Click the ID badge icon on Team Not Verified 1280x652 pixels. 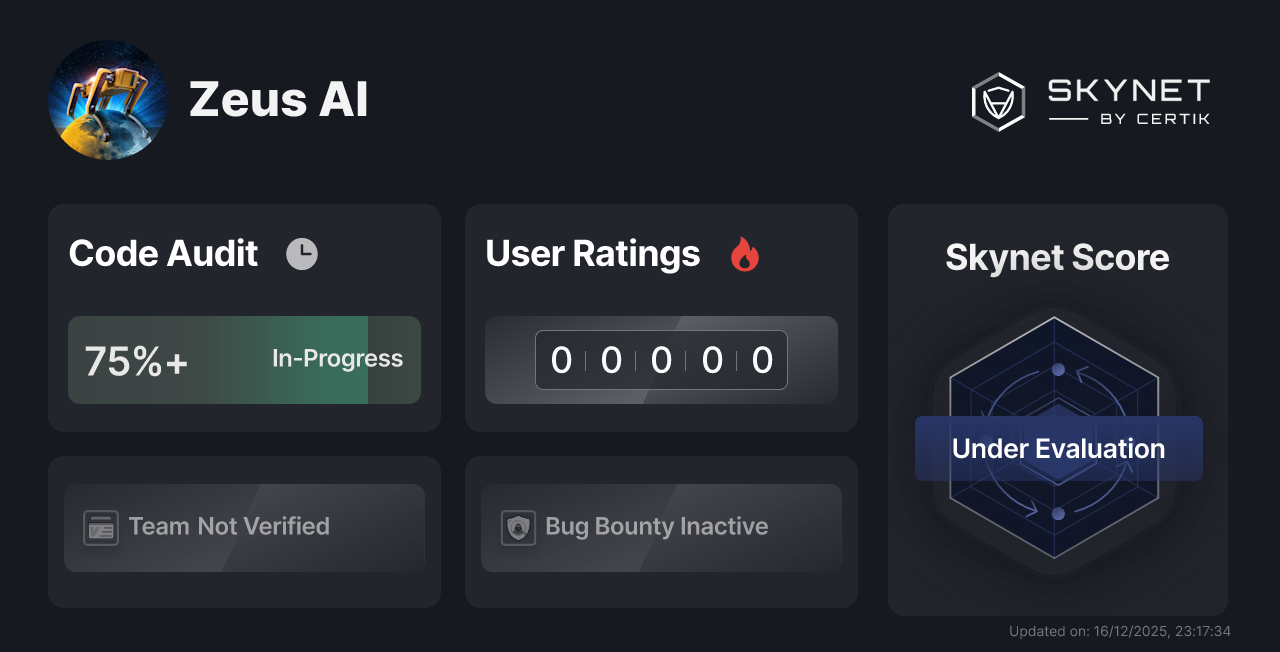tap(100, 527)
